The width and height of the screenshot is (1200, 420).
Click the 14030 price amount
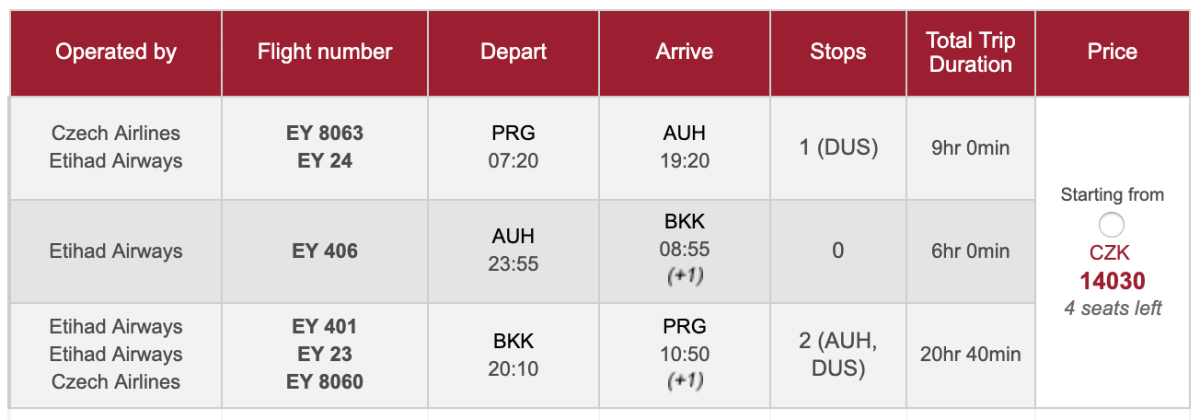1112,282
